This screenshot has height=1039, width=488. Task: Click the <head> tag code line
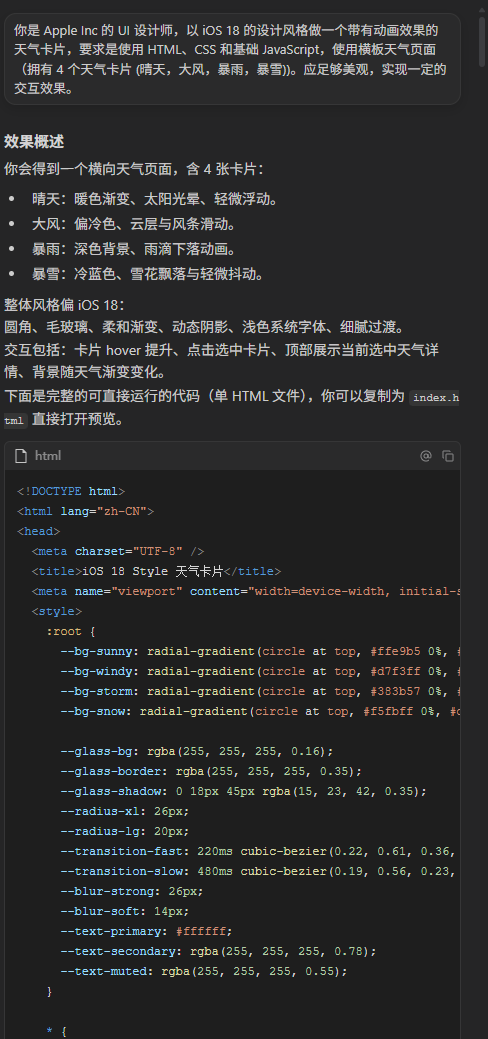pyautogui.click(x=38, y=531)
